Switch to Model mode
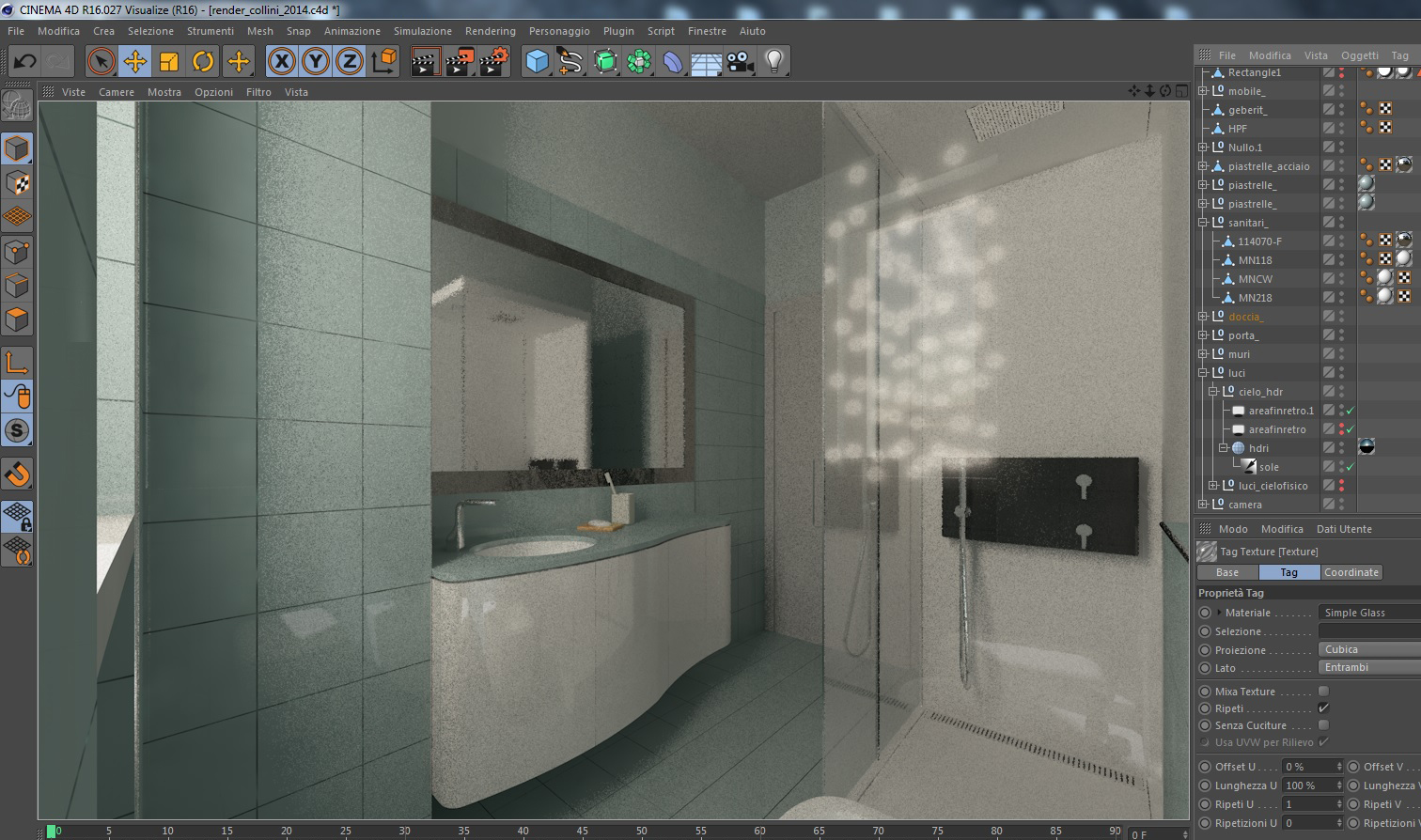Viewport: 1421px width, 840px height. pos(17,148)
